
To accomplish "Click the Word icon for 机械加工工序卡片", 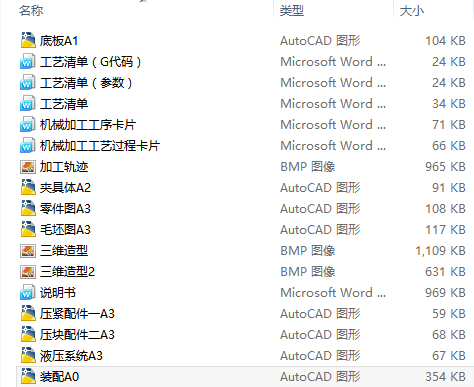I will coord(28,124).
